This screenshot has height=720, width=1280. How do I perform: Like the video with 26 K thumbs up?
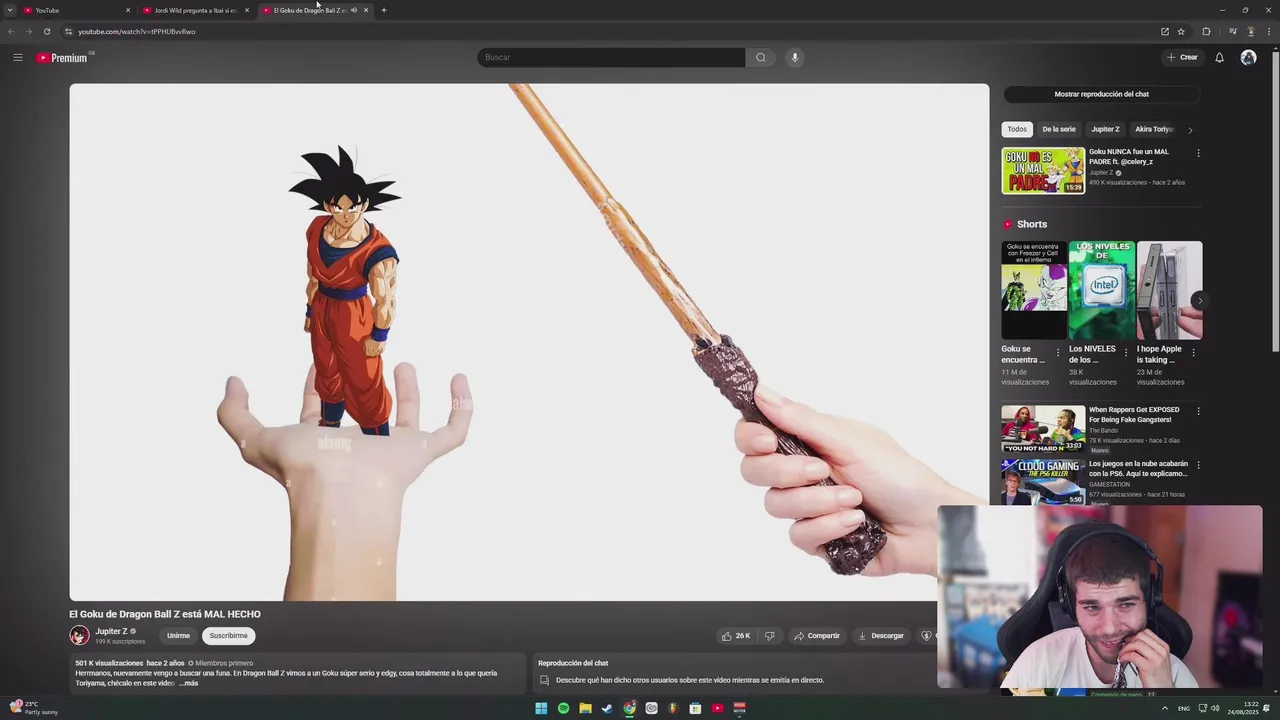(x=736, y=636)
